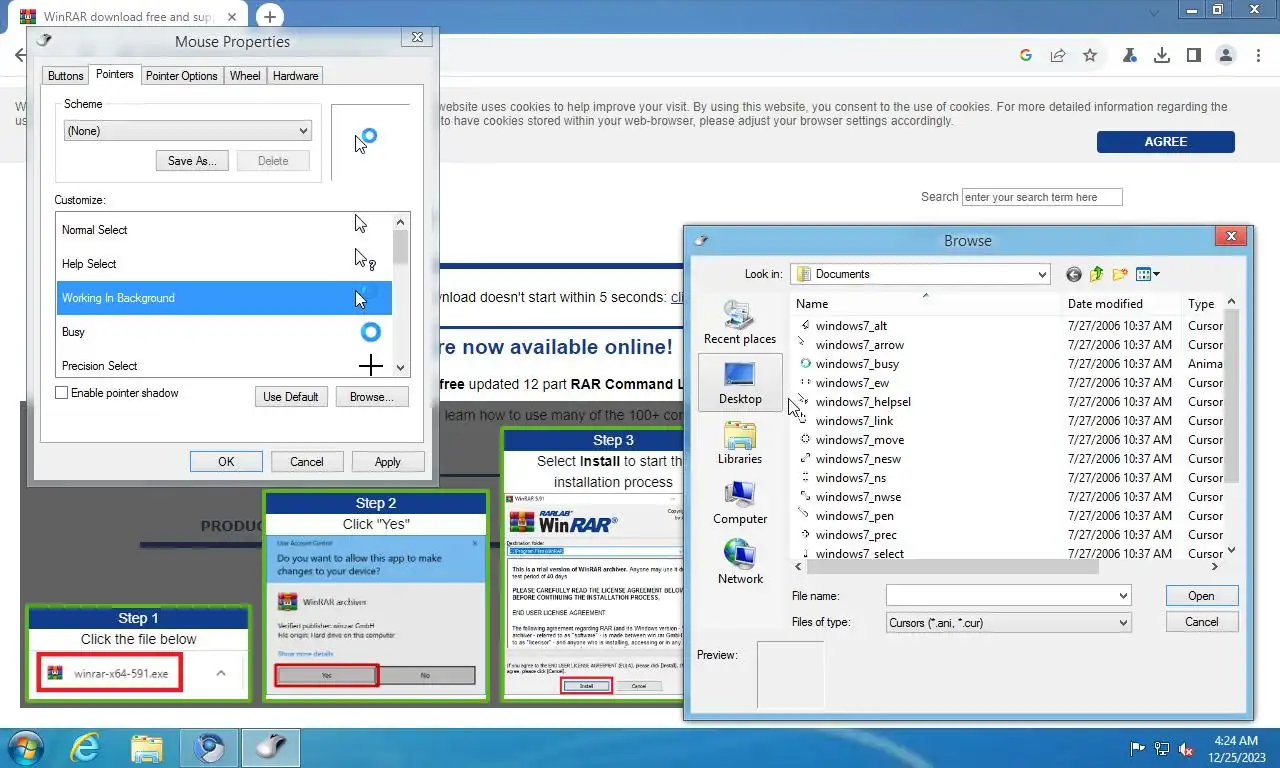Screen dimensions: 1280x768
Task: Click AGREE on the cookie banner
Action: click(1166, 142)
